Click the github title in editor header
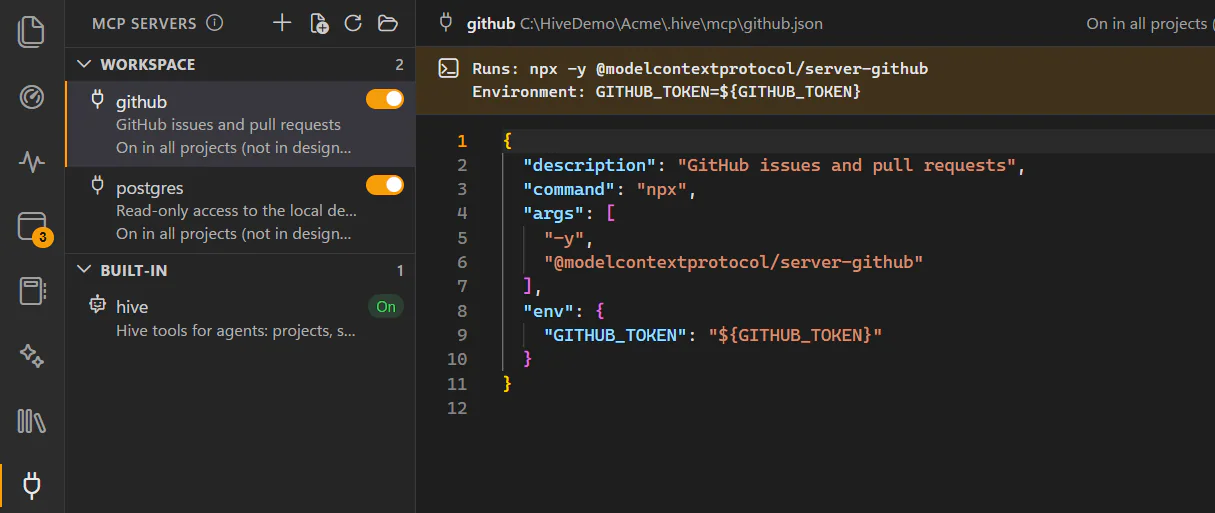This screenshot has height=513, width=1215. 491,23
